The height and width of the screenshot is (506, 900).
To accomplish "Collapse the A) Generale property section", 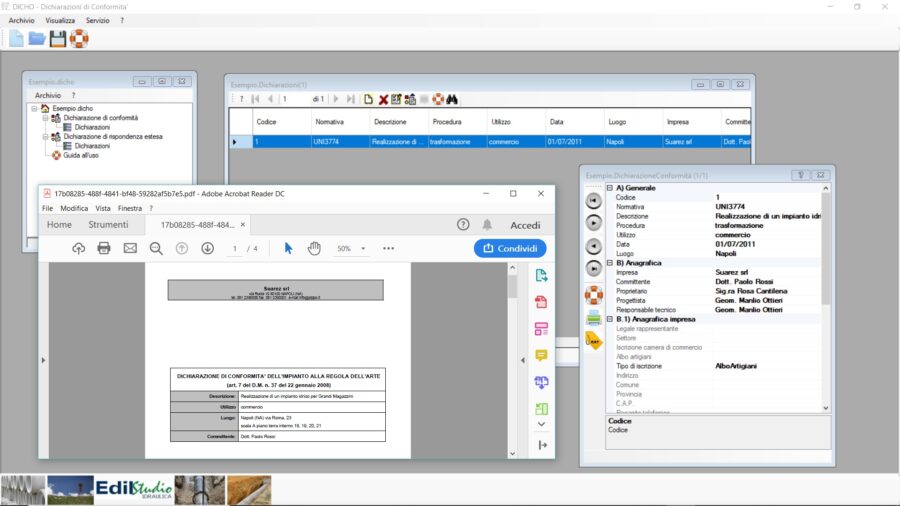I will tap(610, 188).
